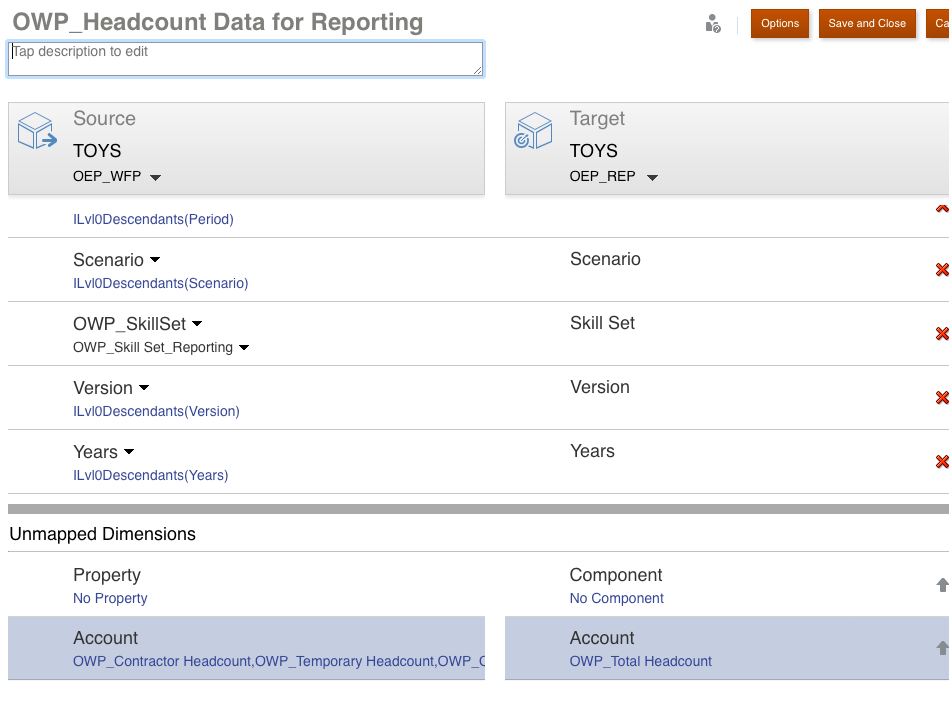
Task: Click the red up chevron above Scenario row
Action: [941, 208]
